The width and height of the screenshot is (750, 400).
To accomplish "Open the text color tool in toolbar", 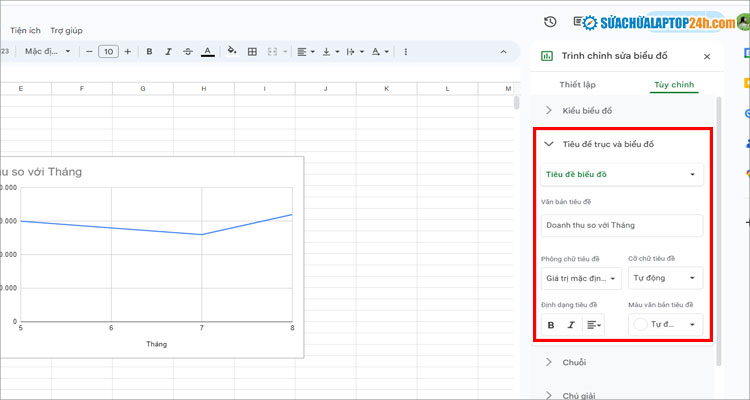I will (x=207, y=51).
